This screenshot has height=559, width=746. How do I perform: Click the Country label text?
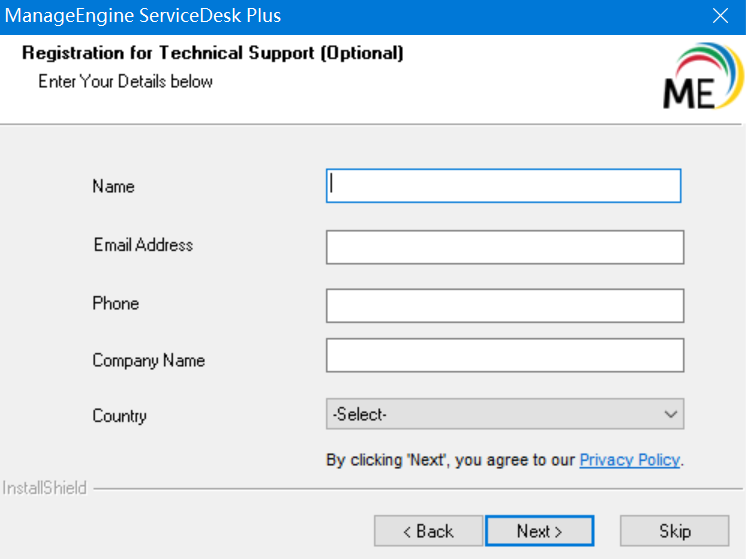click(119, 416)
